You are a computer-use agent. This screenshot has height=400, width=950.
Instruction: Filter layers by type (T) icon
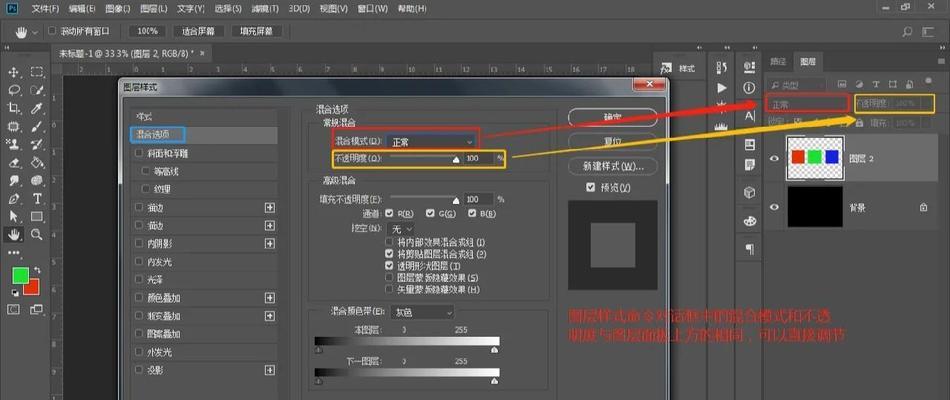pyautogui.click(x=875, y=84)
